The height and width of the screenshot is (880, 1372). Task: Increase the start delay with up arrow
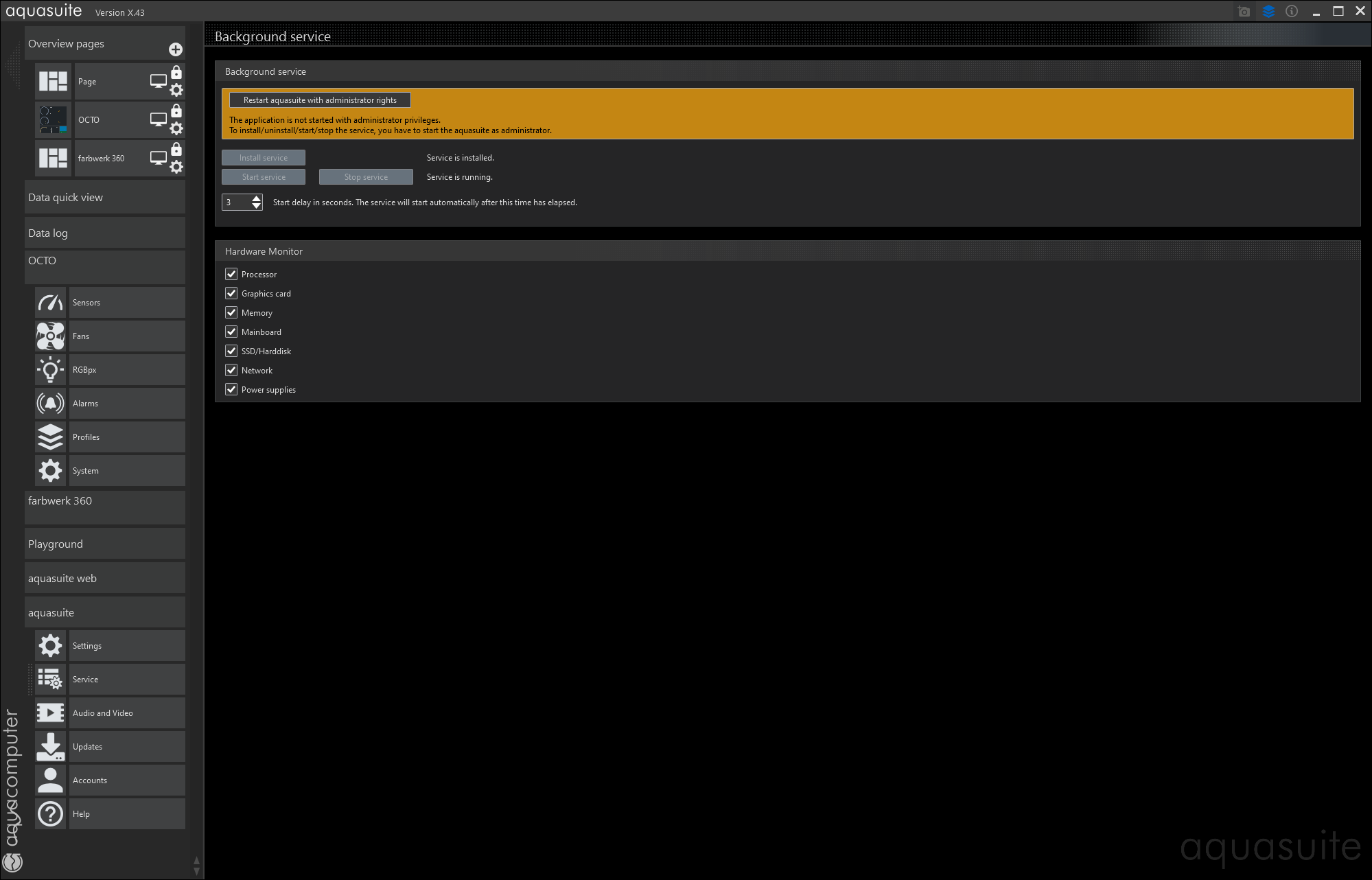point(256,198)
